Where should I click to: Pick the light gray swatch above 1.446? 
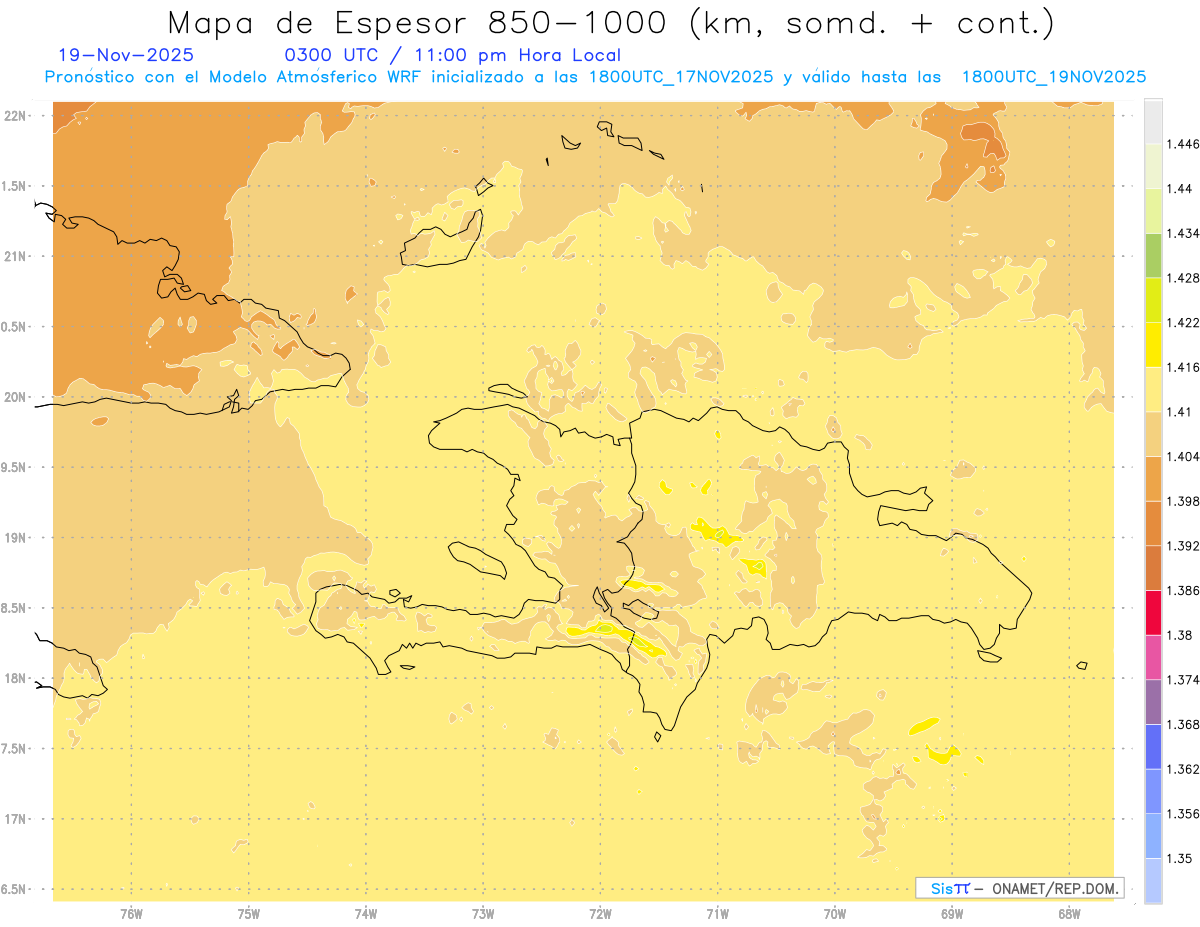1153,121
